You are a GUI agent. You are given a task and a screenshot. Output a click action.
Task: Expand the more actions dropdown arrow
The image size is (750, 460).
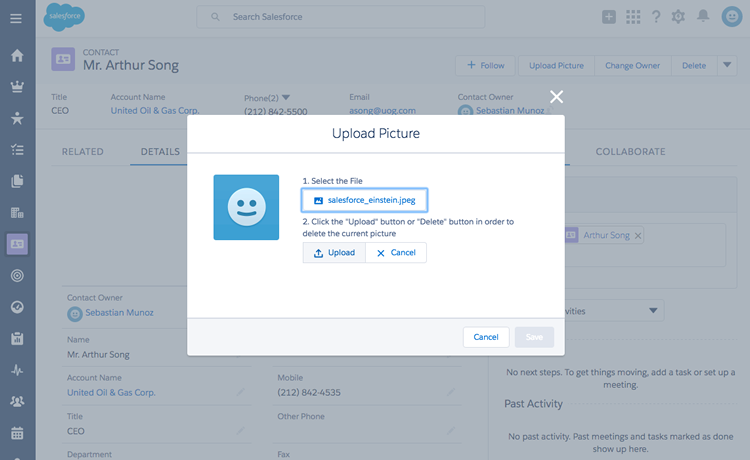pyautogui.click(x=727, y=66)
